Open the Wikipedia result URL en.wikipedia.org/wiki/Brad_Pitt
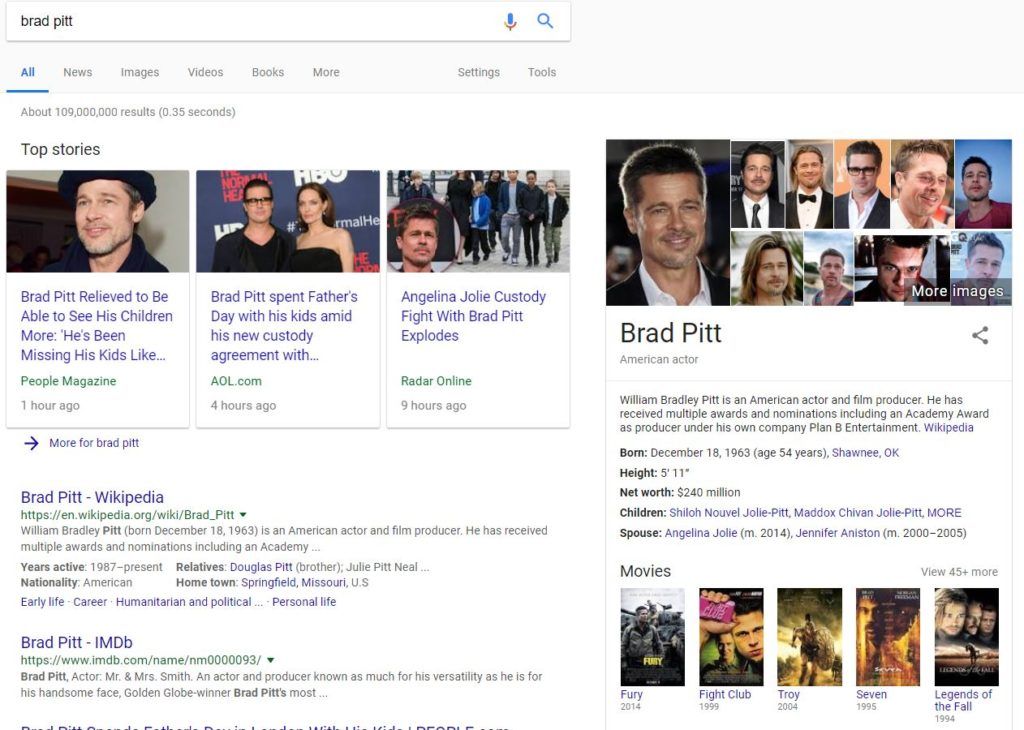The width and height of the screenshot is (1024, 730). [127, 515]
